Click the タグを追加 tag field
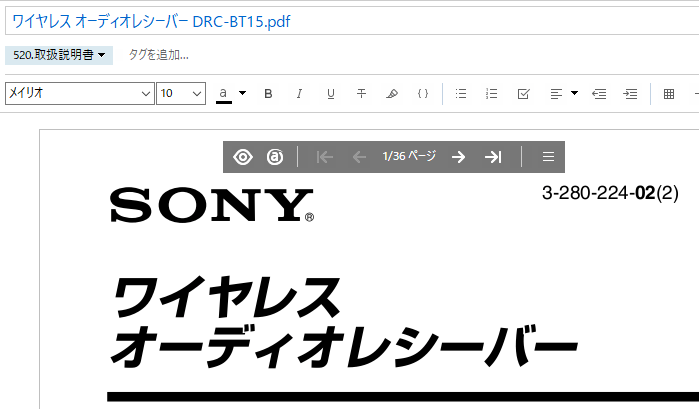Image resolution: width=699 pixels, height=409 pixels. (x=158, y=55)
